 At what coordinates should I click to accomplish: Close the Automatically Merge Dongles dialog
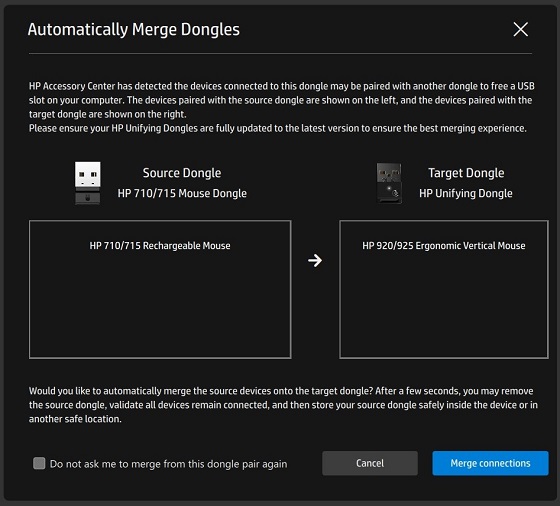[520, 29]
